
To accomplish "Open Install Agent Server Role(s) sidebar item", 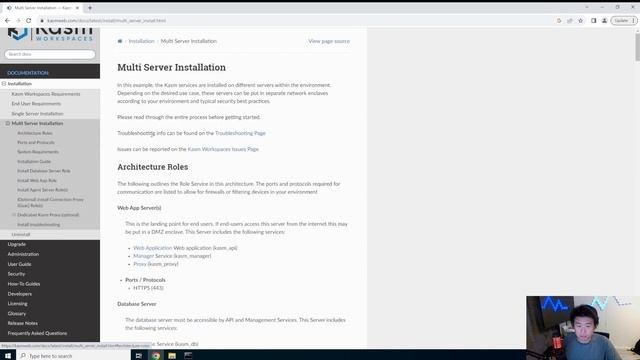I will pyautogui.click(x=42, y=190).
